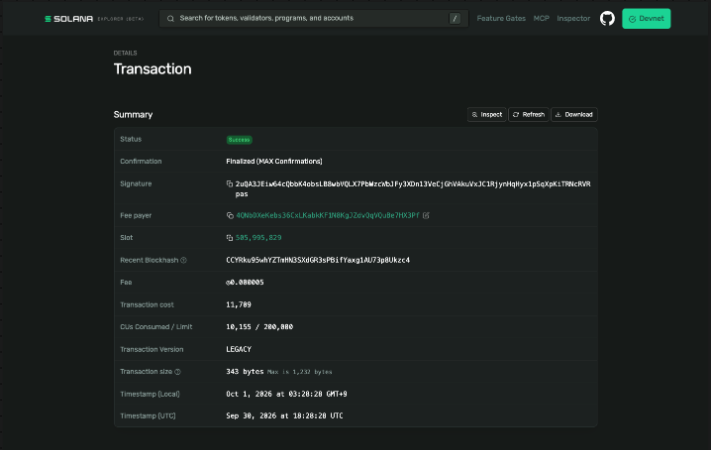Viewport: 711px width, 450px height.
Task: Copy the transaction signature
Action: (229, 184)
